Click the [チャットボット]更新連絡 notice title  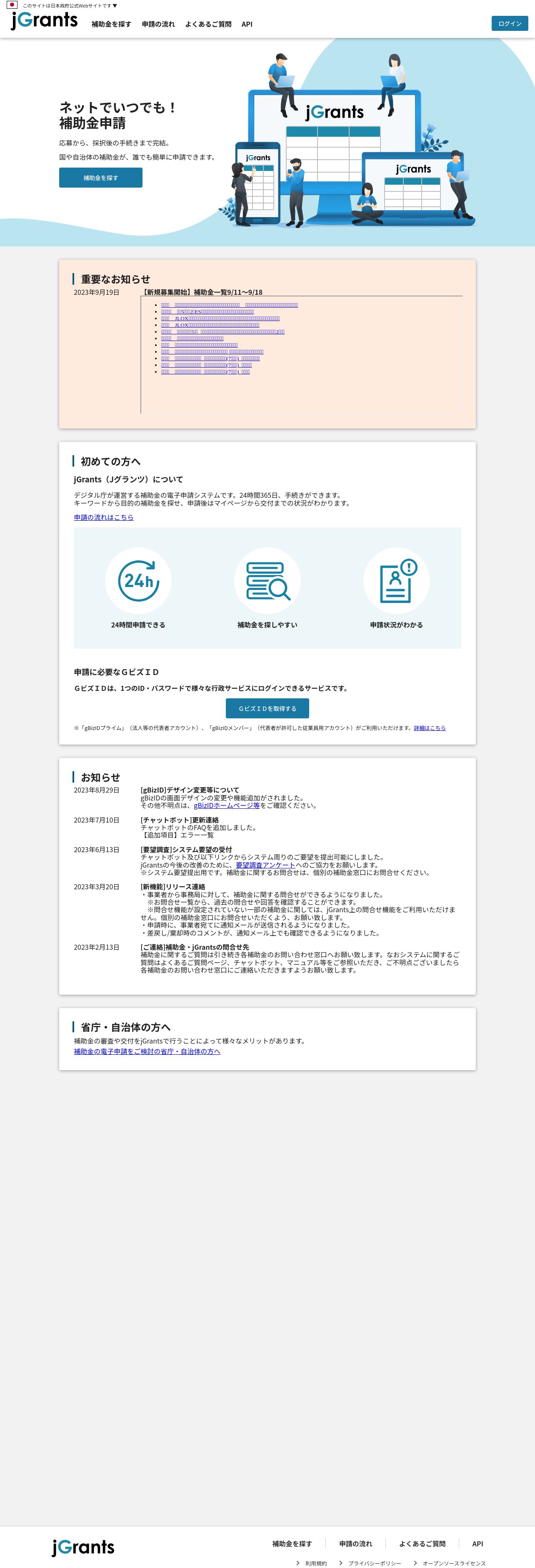[x=180, y=820]
